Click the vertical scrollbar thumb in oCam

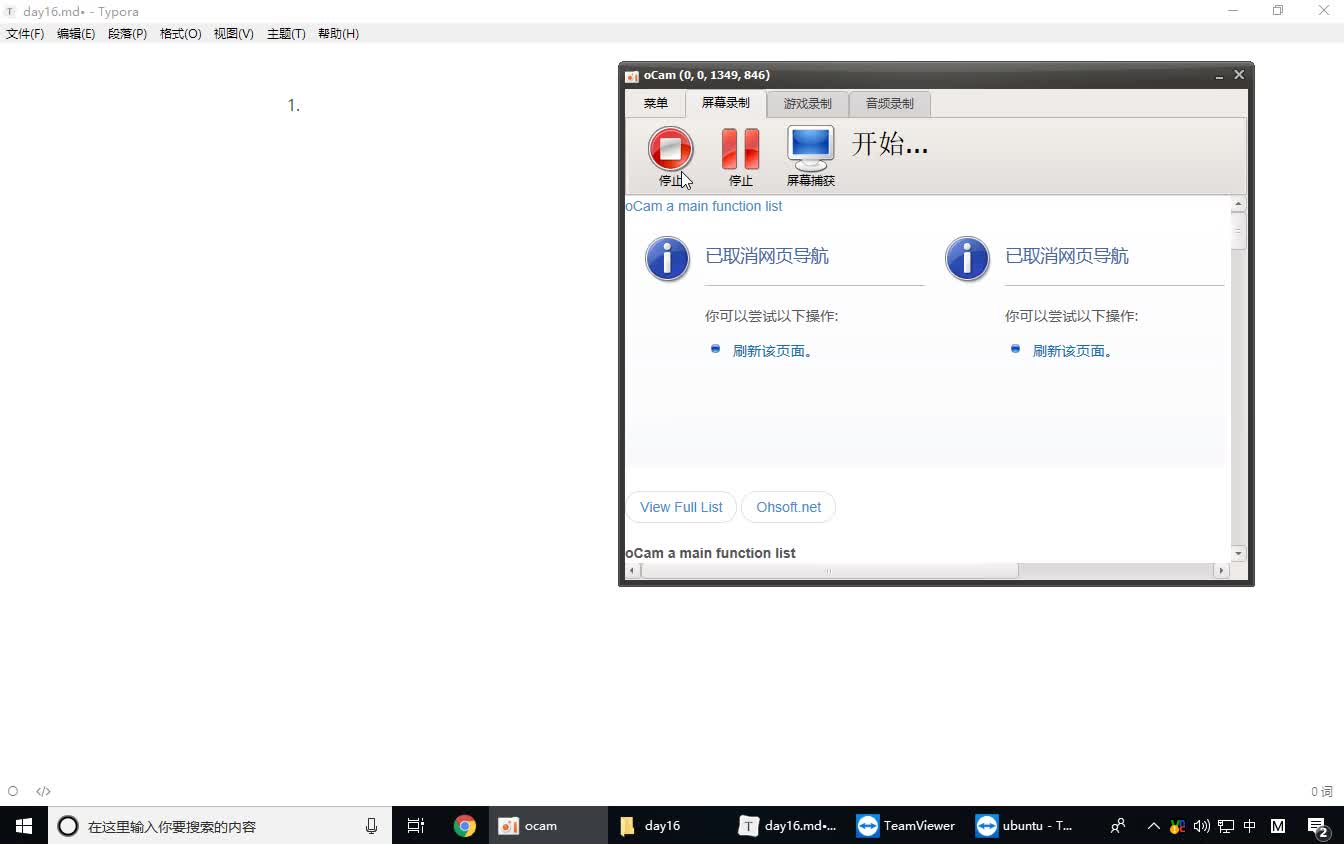point(1238,230)
